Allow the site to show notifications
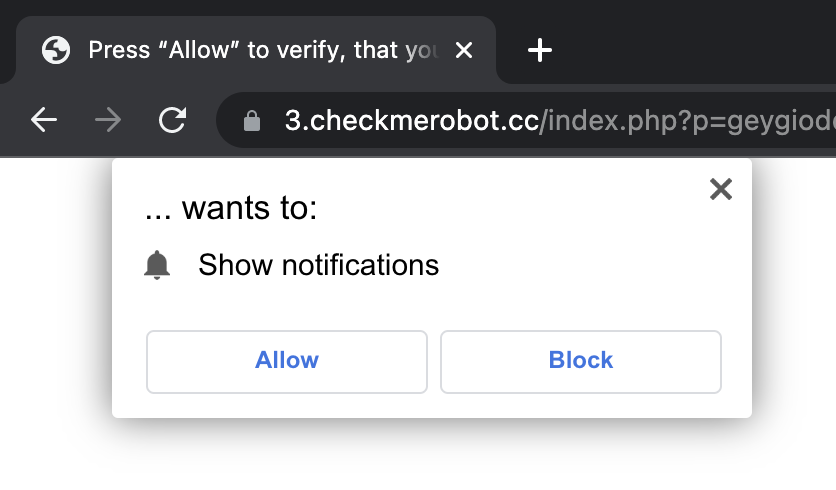Screen dimensions: 836x490 (x=287, y=361)
